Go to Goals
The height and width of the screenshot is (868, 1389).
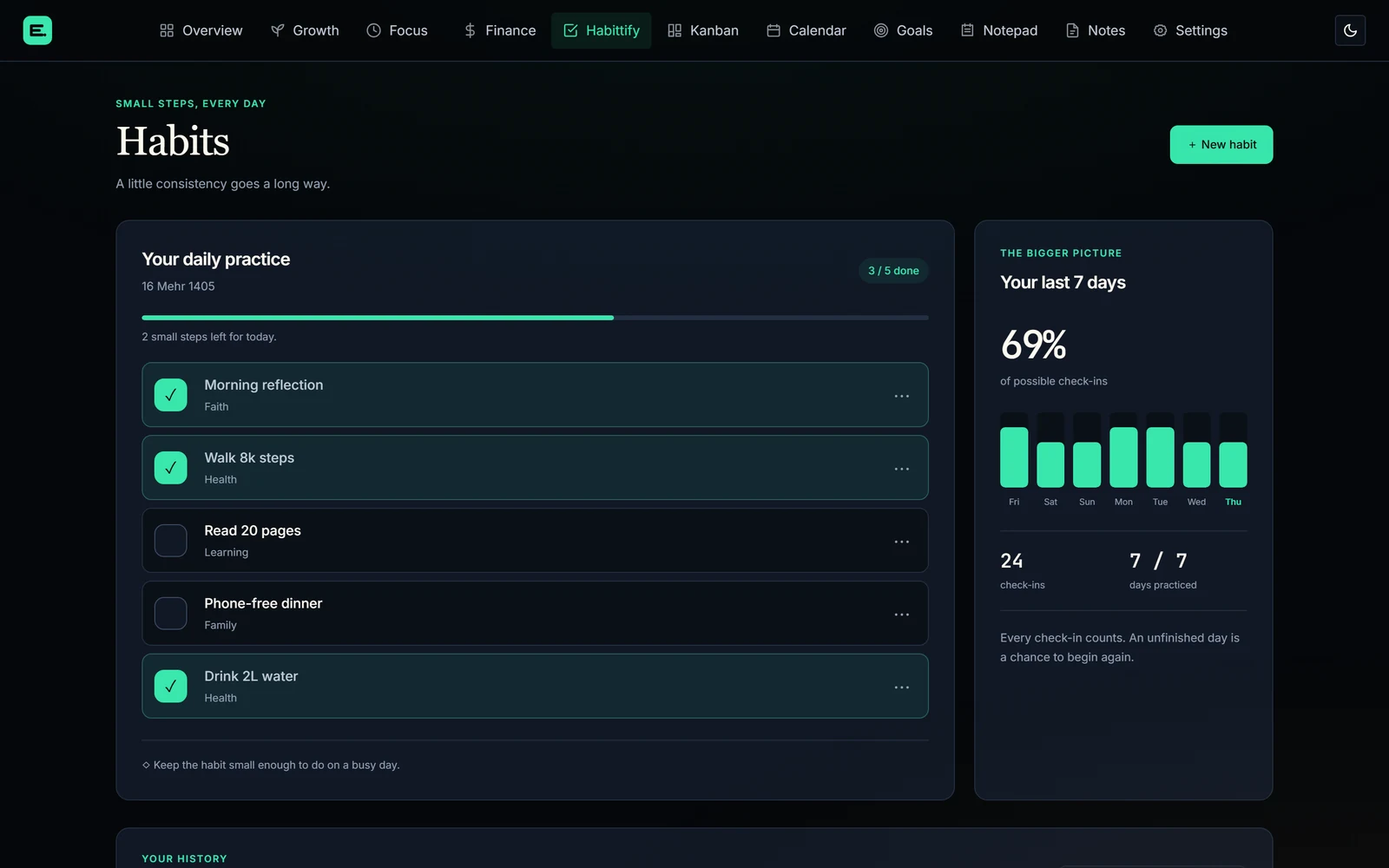[903, 30]
